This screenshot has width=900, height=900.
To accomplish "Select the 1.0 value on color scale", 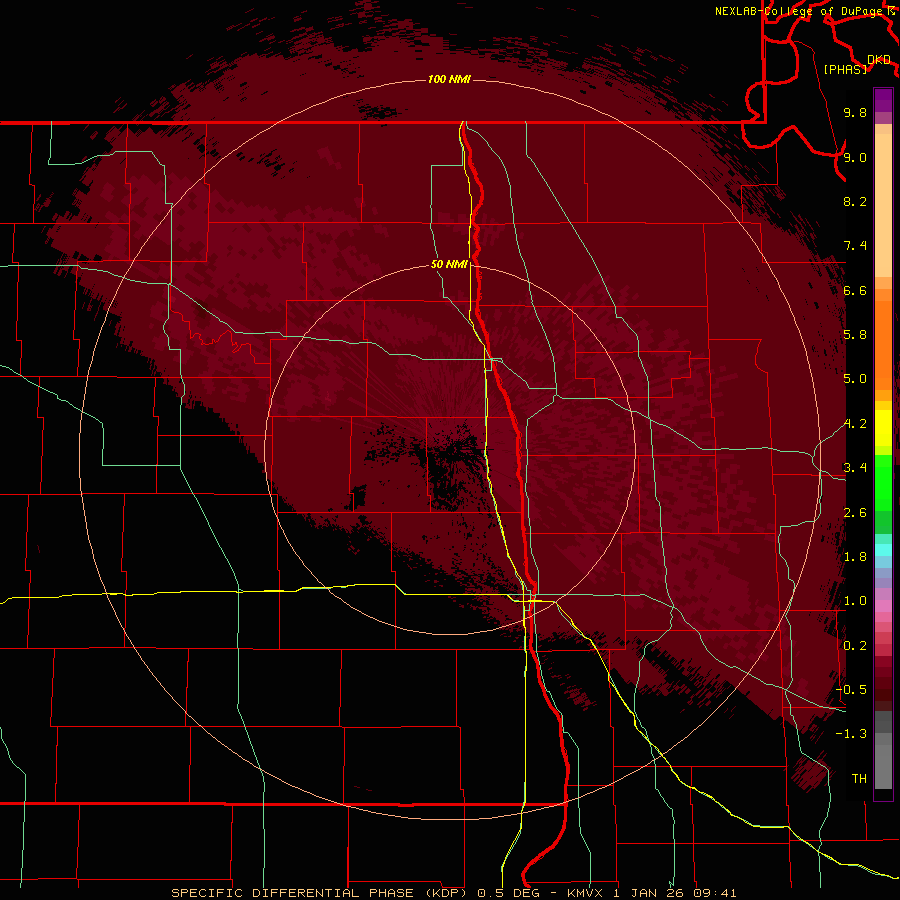I will pos(855,601).
